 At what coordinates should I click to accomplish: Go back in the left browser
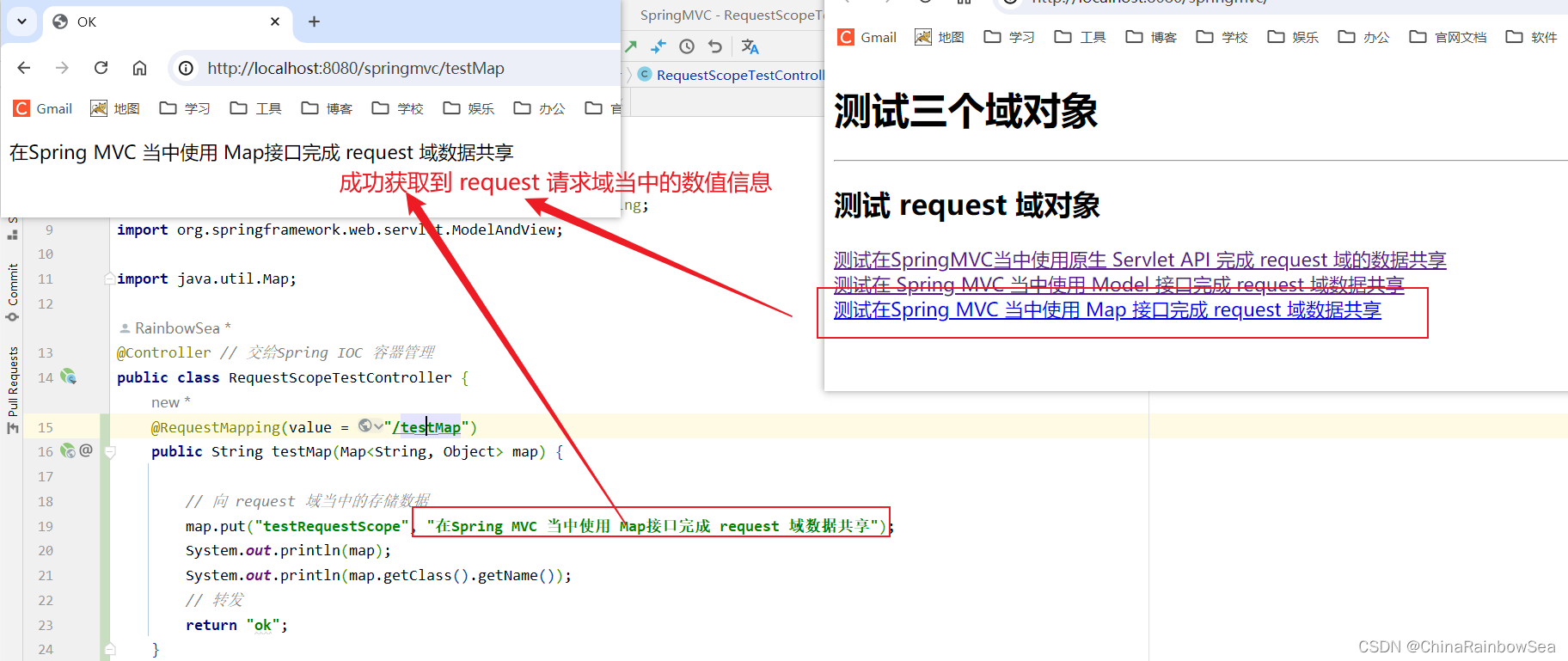(24, 68)
